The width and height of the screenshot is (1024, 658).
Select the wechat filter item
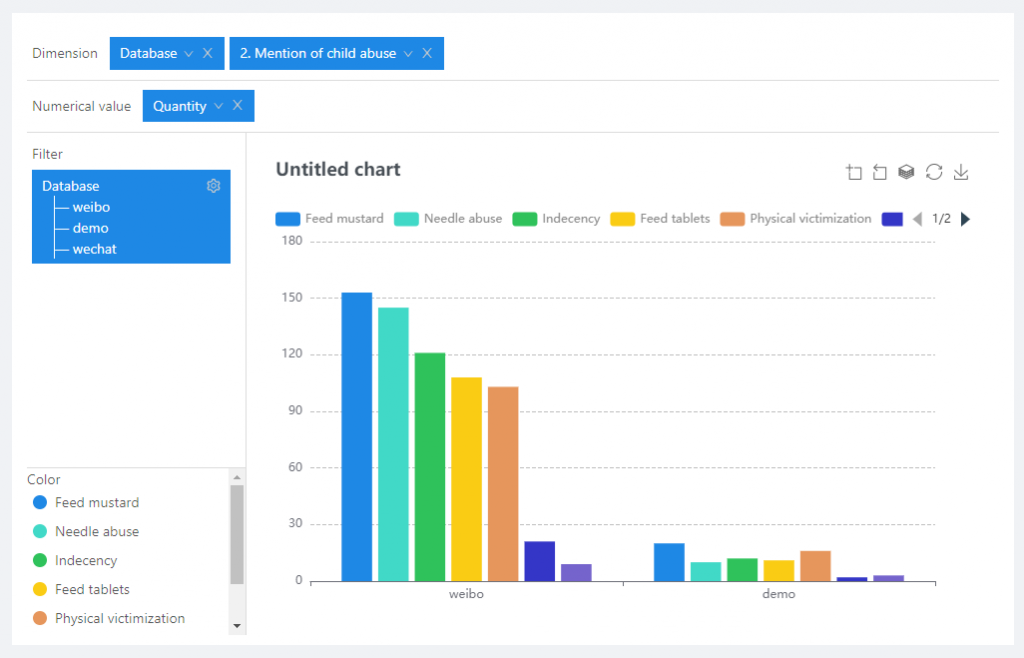pos(94,249)
